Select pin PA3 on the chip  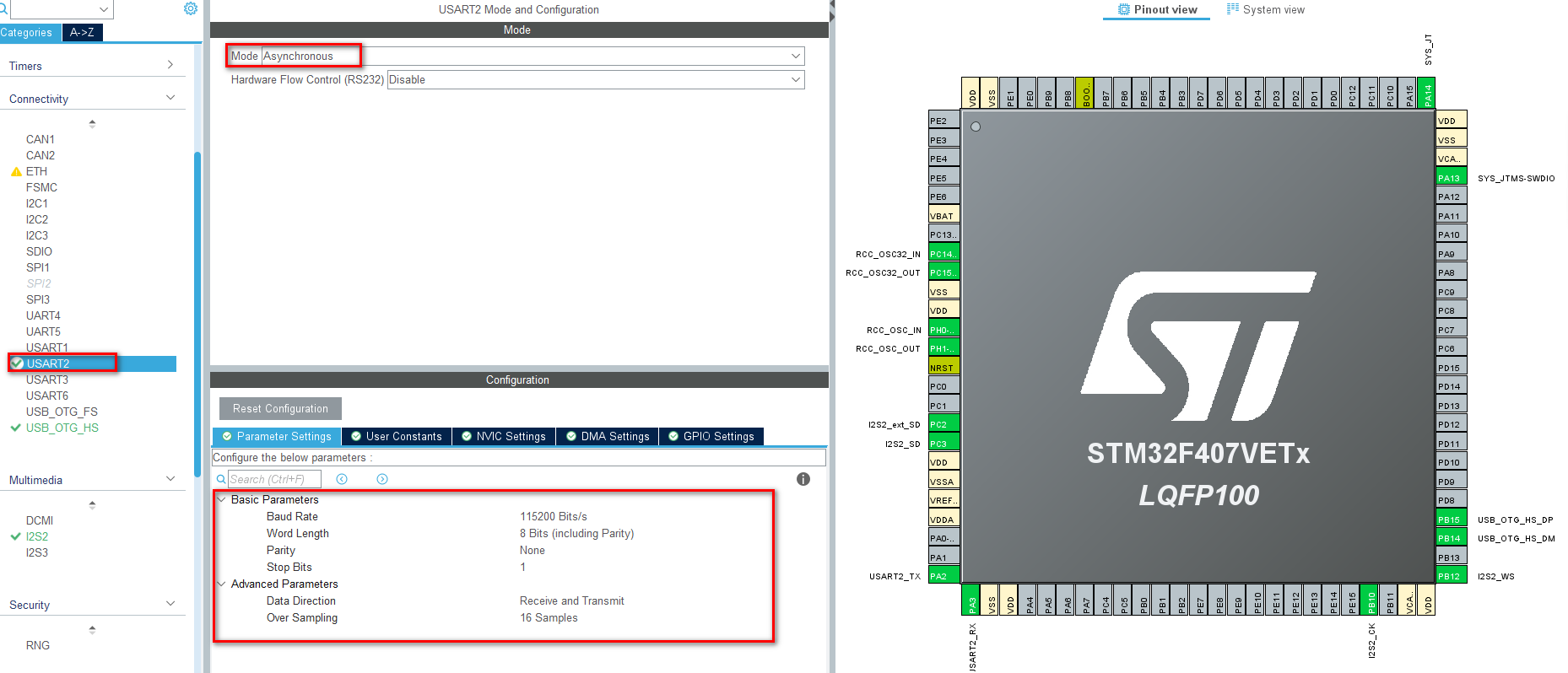(971, 600)
